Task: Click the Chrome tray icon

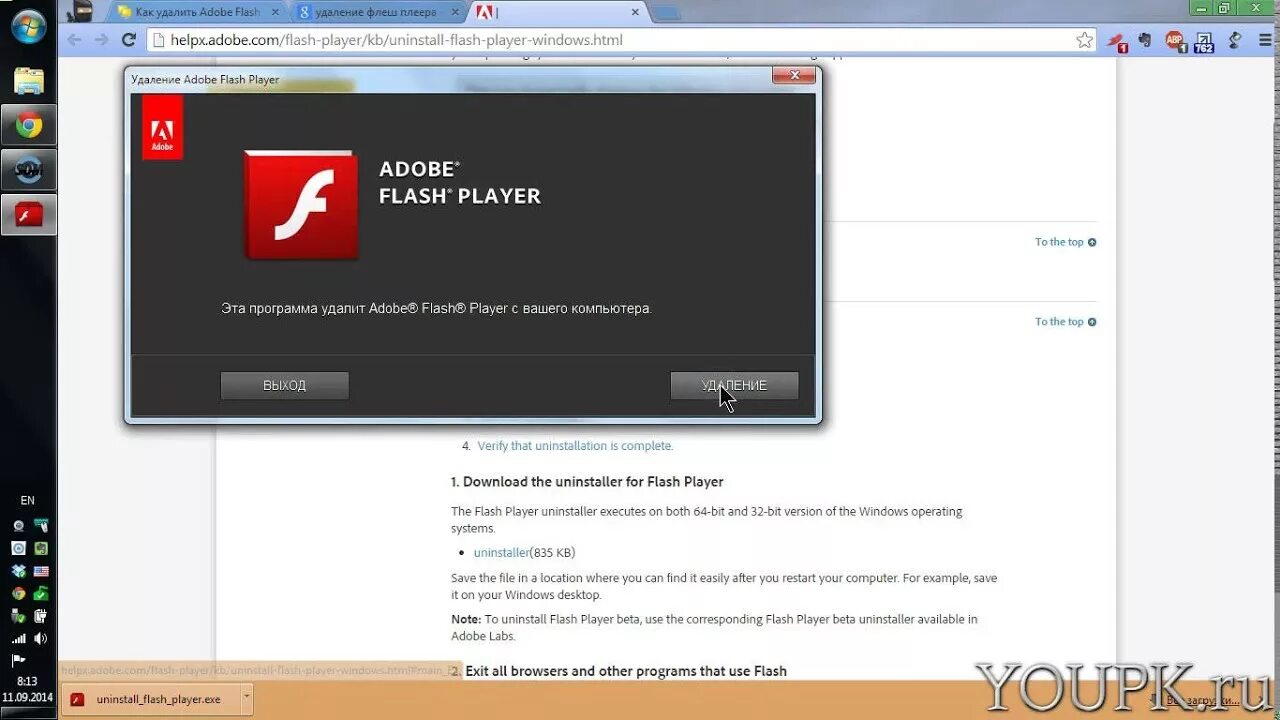Action: pyautogui.click(x=18, y=593)
